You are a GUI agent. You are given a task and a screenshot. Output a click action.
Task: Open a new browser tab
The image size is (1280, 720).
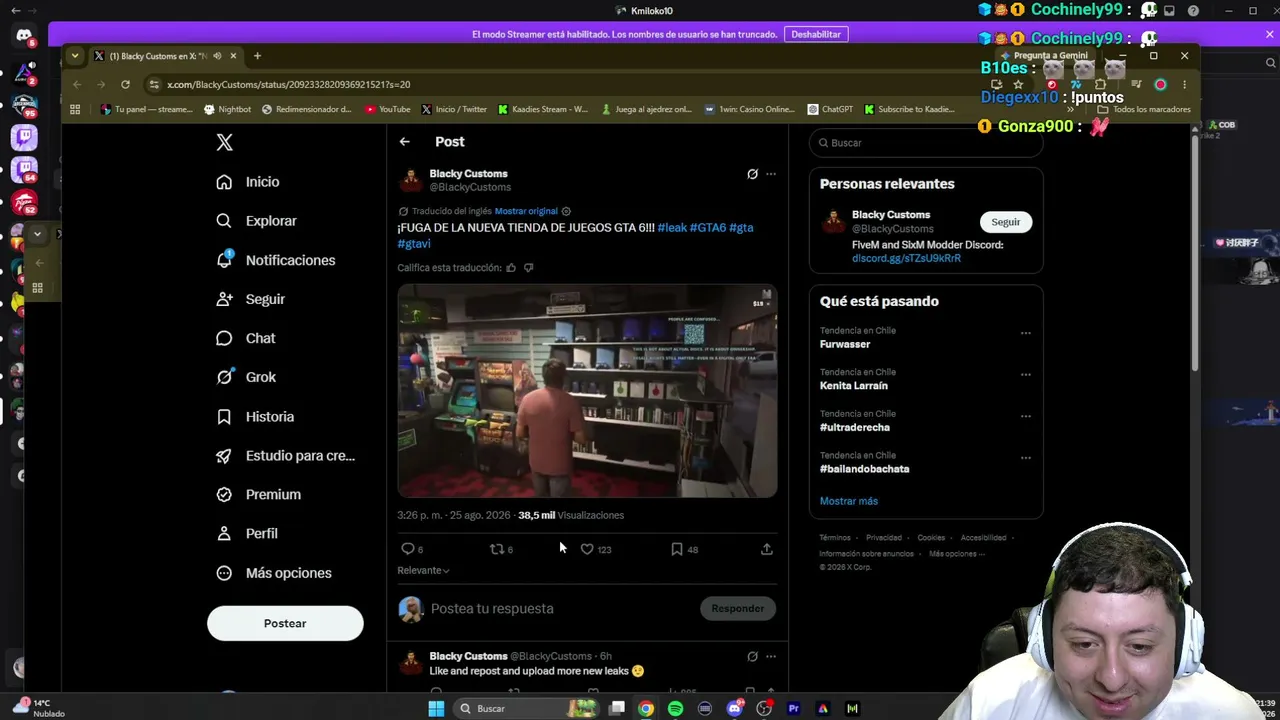click(x=257, y=56)
